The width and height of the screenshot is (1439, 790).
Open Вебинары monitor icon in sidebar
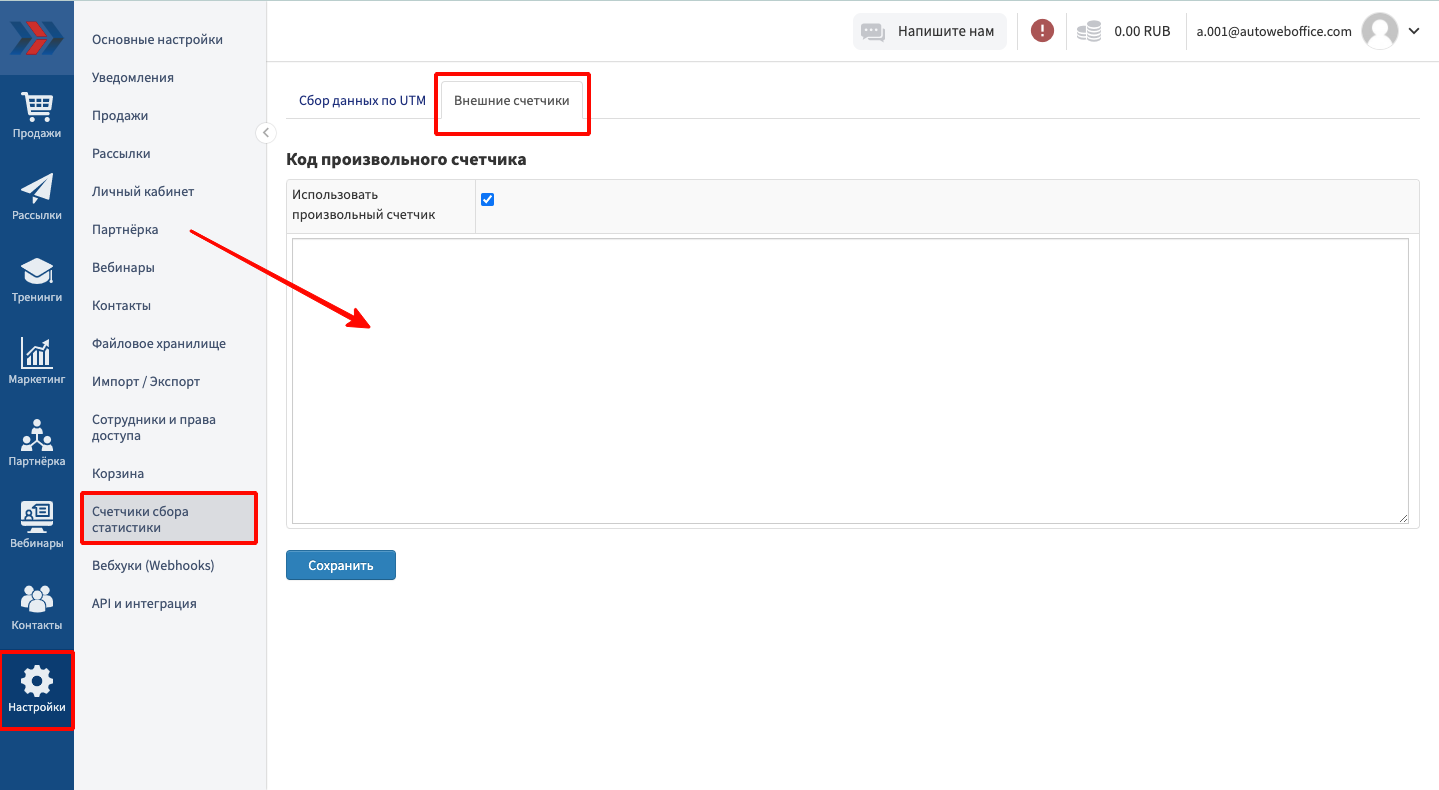(x=37, y=518)
